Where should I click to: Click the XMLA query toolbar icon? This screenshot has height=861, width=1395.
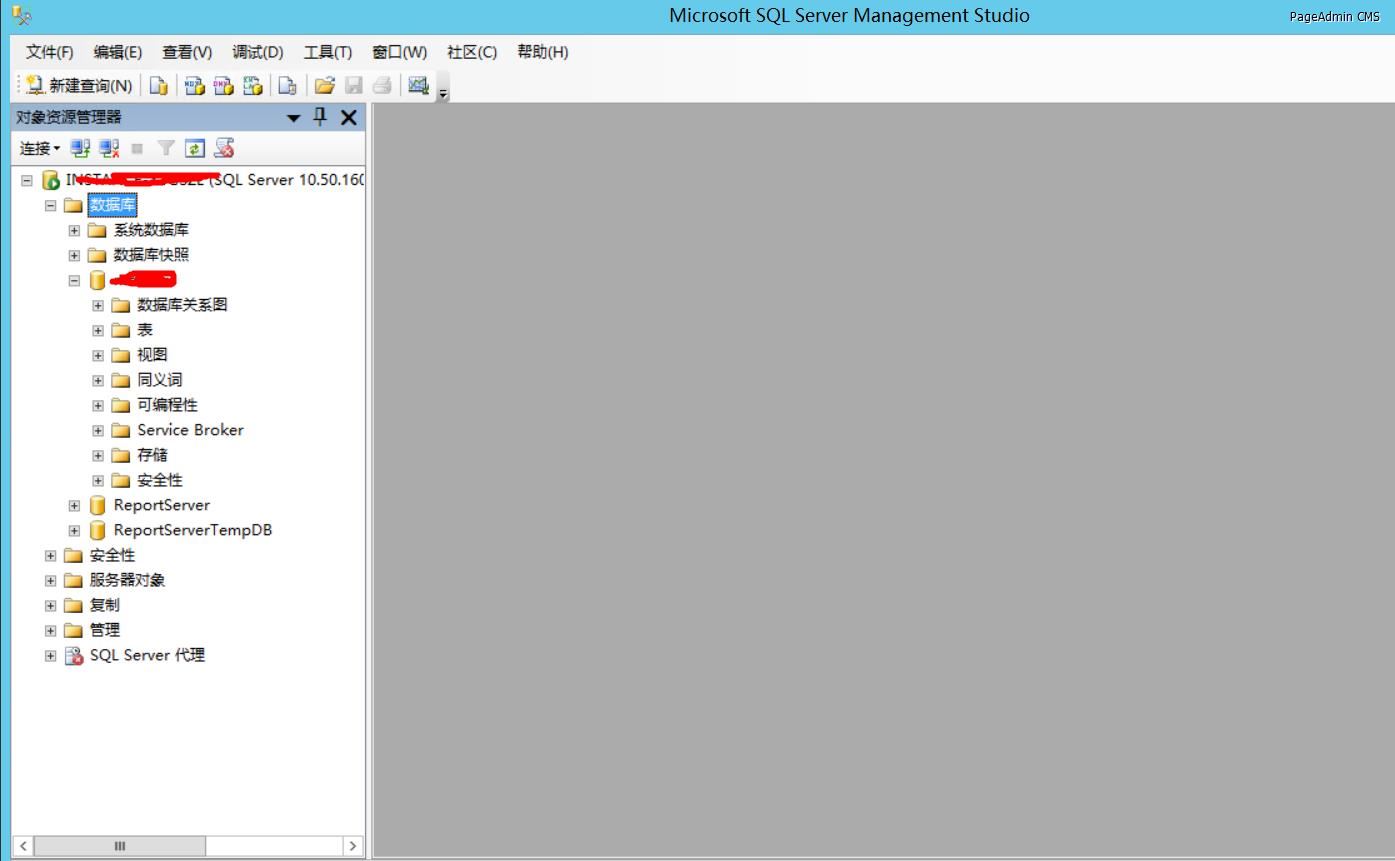coord(253,86)
